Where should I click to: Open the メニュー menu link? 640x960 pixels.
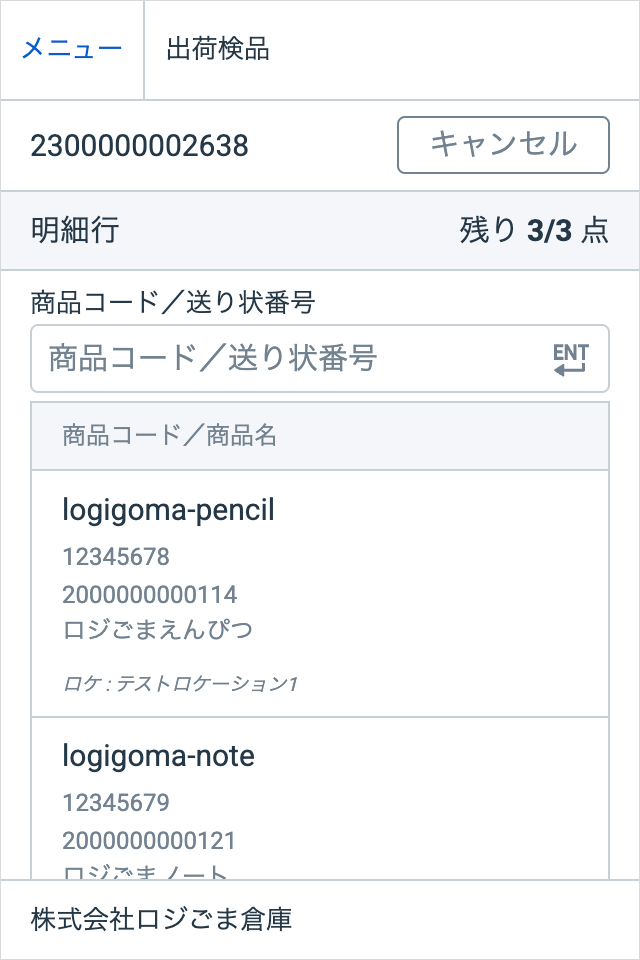coord(72,49)
